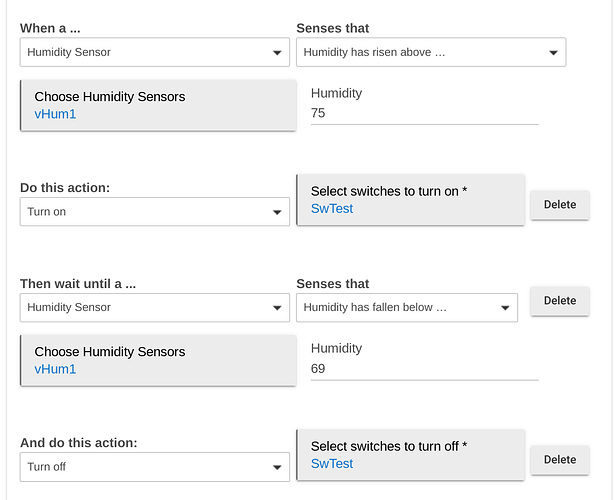Click the arrow icon of Turn on dropdown
This screenshot has height=500, width=614.
[277, 212]
